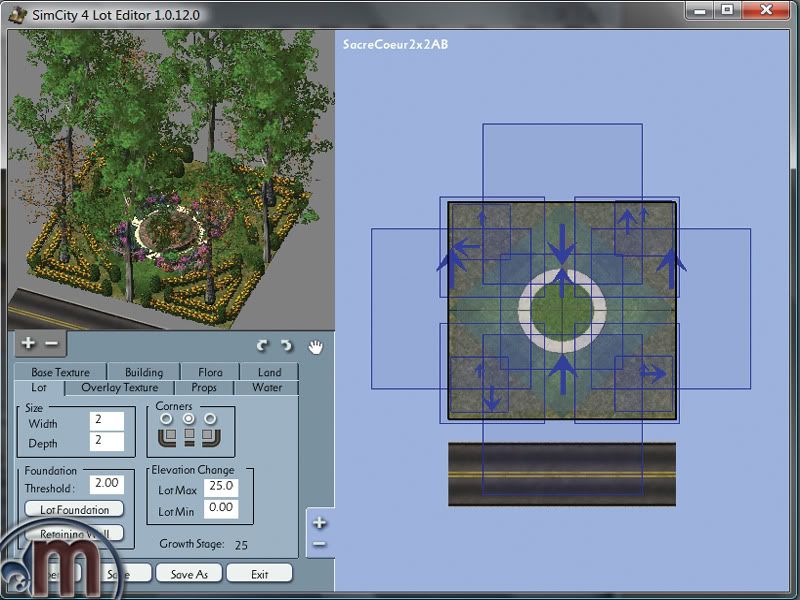800x600 pixels.
Task: Click the lot name SacreCoeur2x2AB
Action: (x=396, y=44)
